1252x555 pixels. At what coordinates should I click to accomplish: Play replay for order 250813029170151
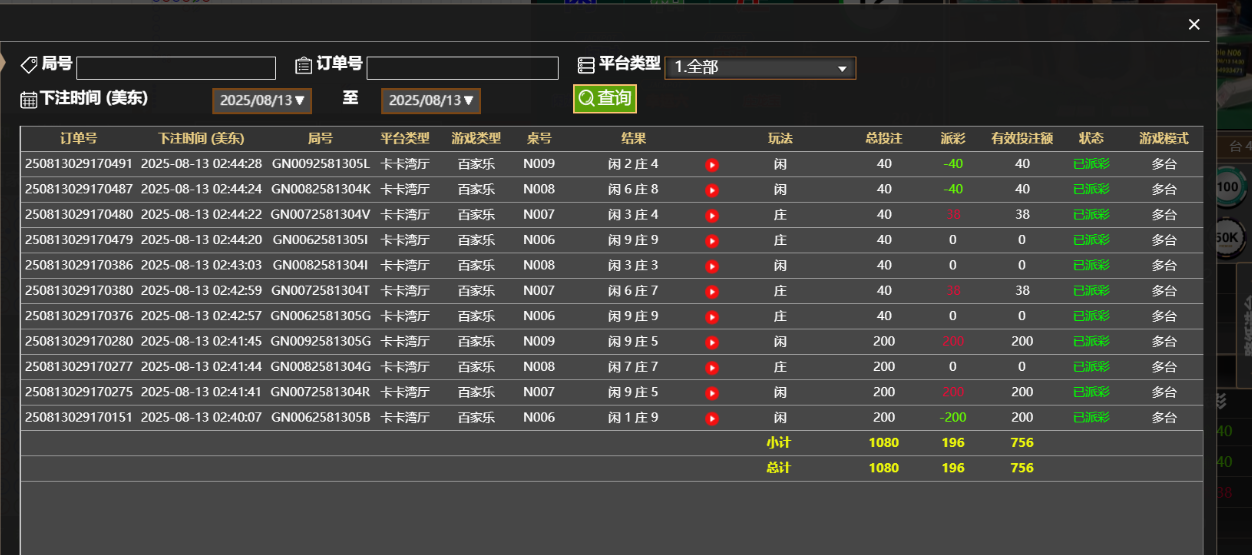712,418
